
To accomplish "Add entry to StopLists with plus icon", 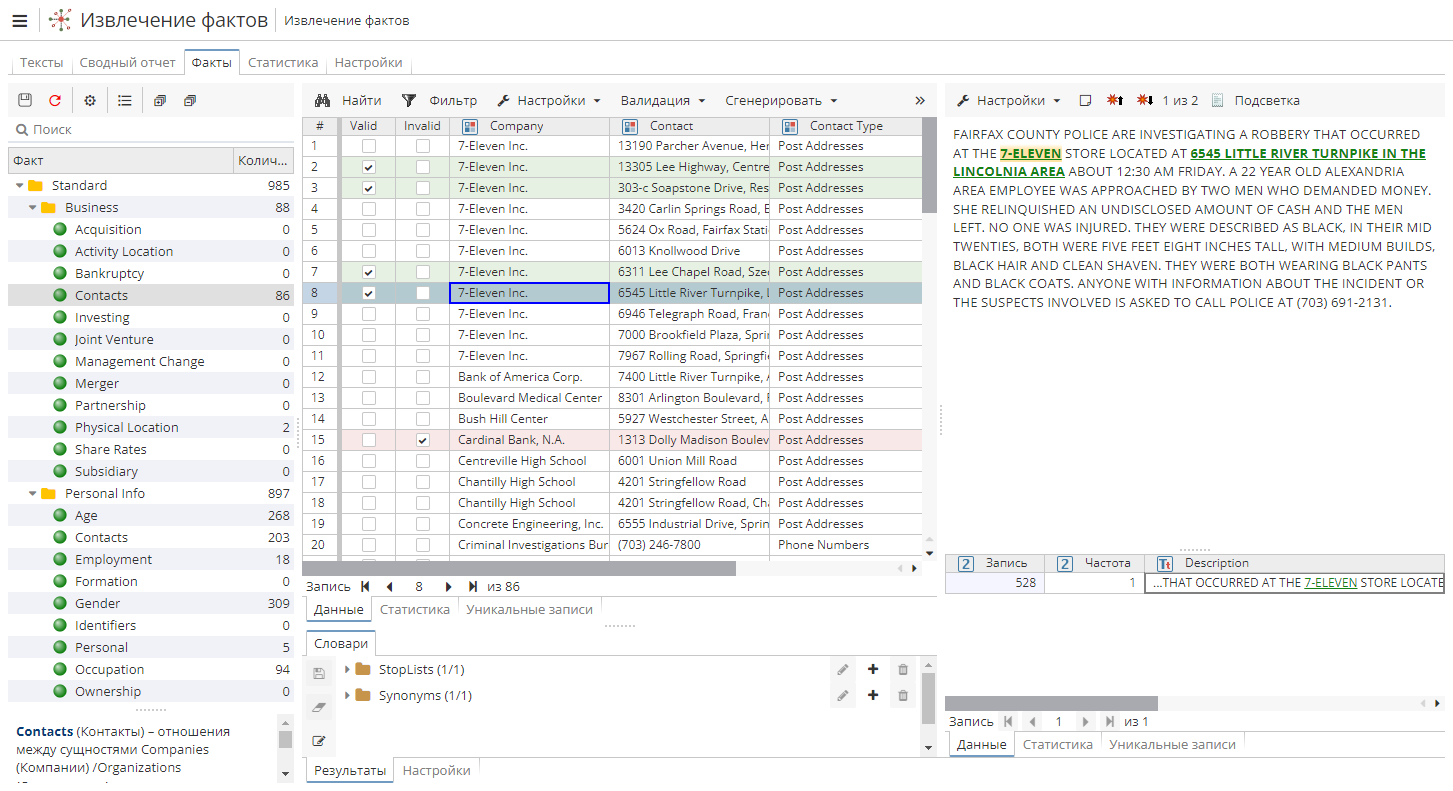I will tap(873, 669).
